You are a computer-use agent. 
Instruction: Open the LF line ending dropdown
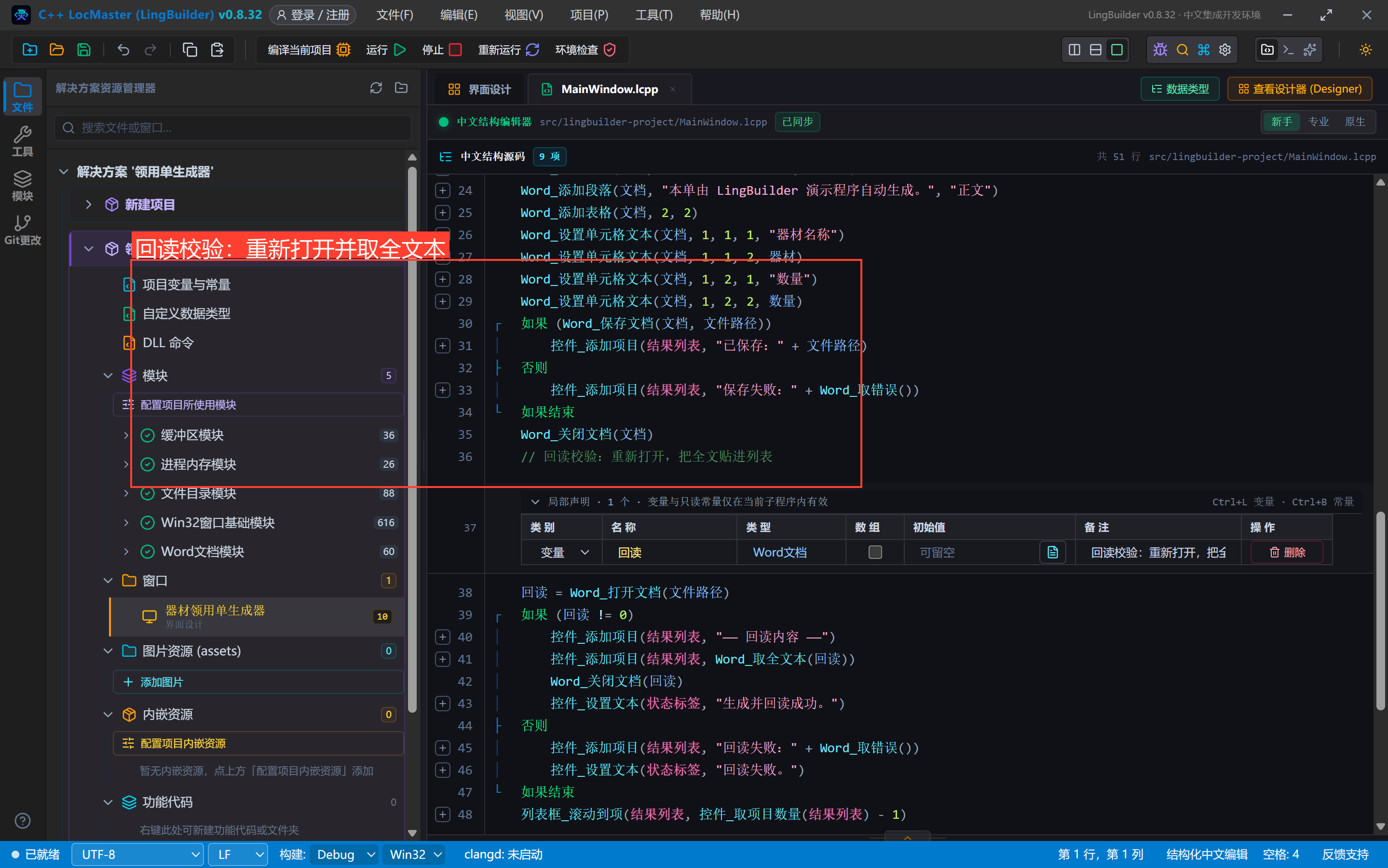tap(238, 854)
